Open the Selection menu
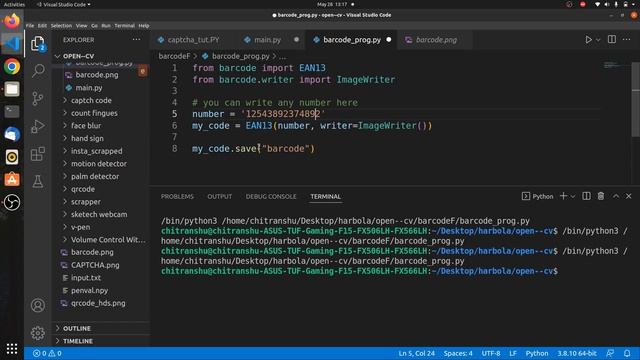The width and height of the screenshot is (640, 360). tap(61, 25)
